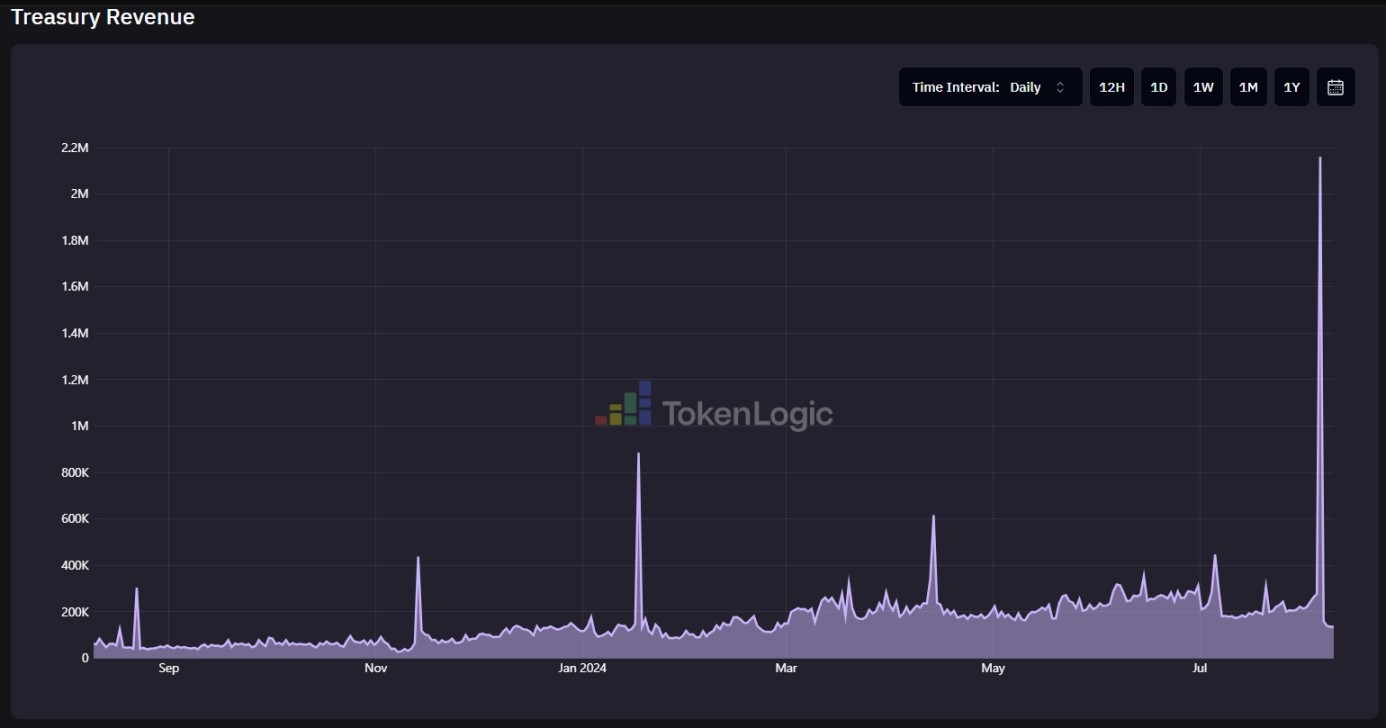Click the 600K y-axis label
This screenshot has height=728, width=1386.
(74, 519)
